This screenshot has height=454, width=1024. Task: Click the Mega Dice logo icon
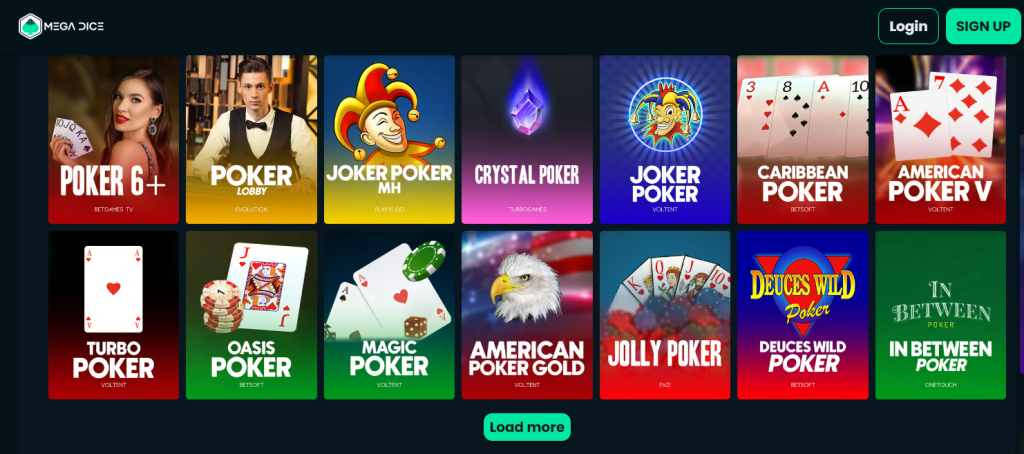tap(30, 26)
